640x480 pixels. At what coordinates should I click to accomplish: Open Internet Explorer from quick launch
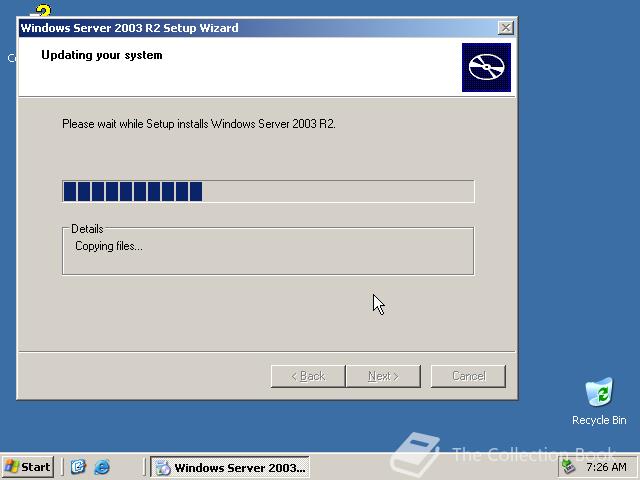(x=102, y=467)
